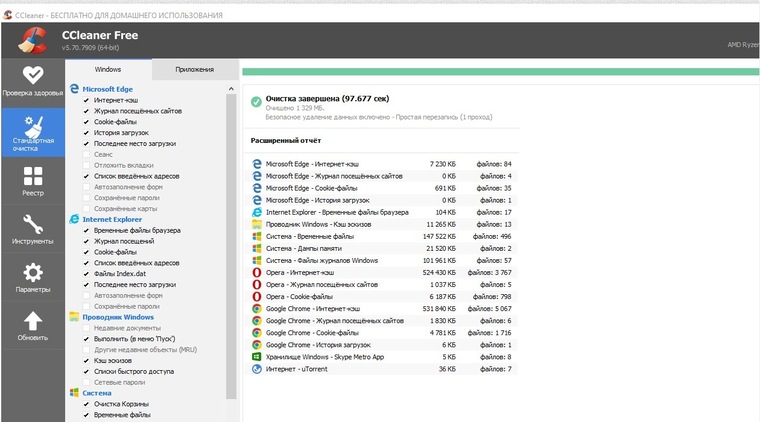Open the Система - Временные файлы report row
The image size is (760, 422).
[x=382, y=236]
